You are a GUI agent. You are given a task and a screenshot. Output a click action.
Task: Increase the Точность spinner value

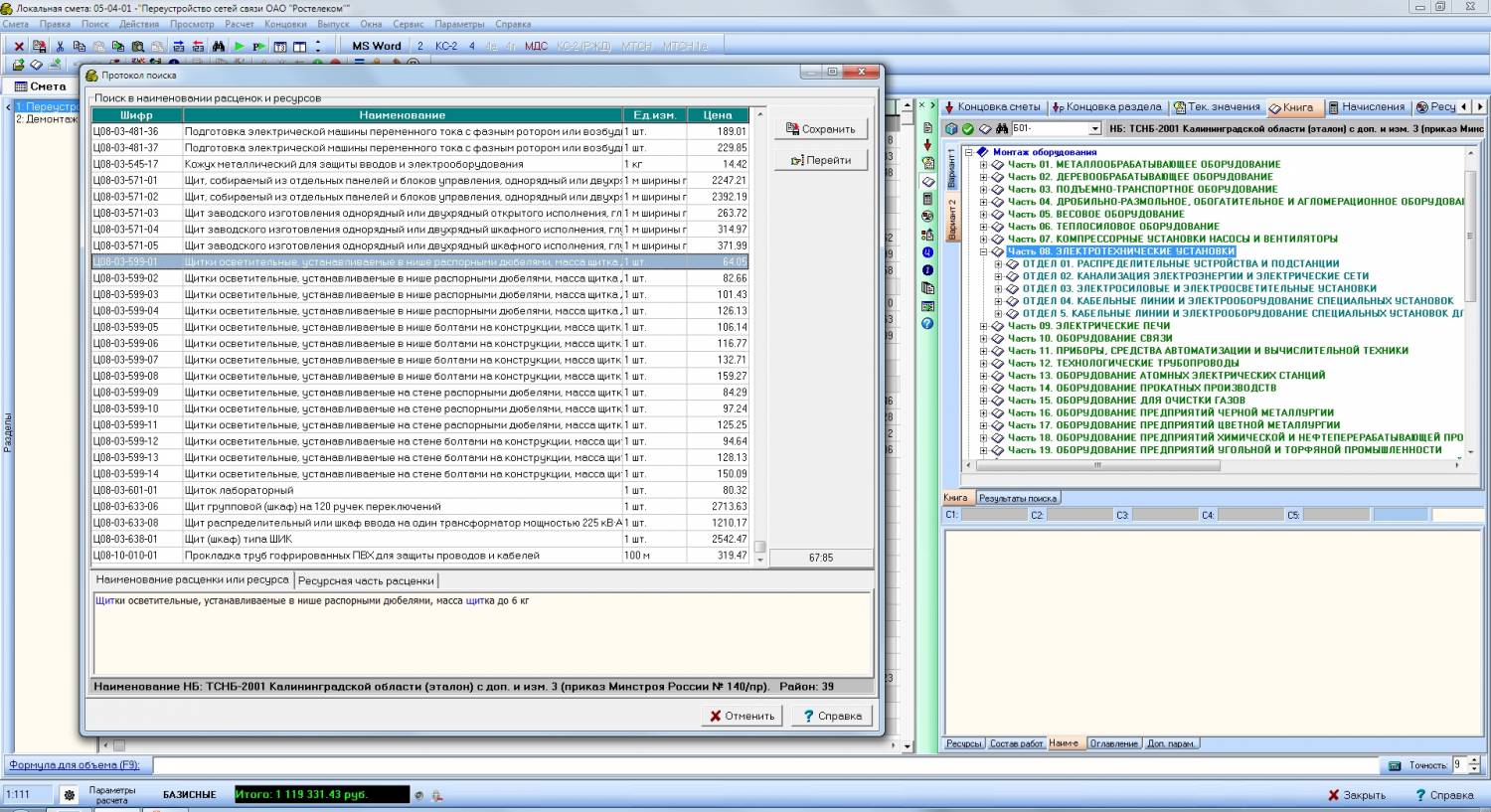pyautogui.click(x=1474, y=760)
